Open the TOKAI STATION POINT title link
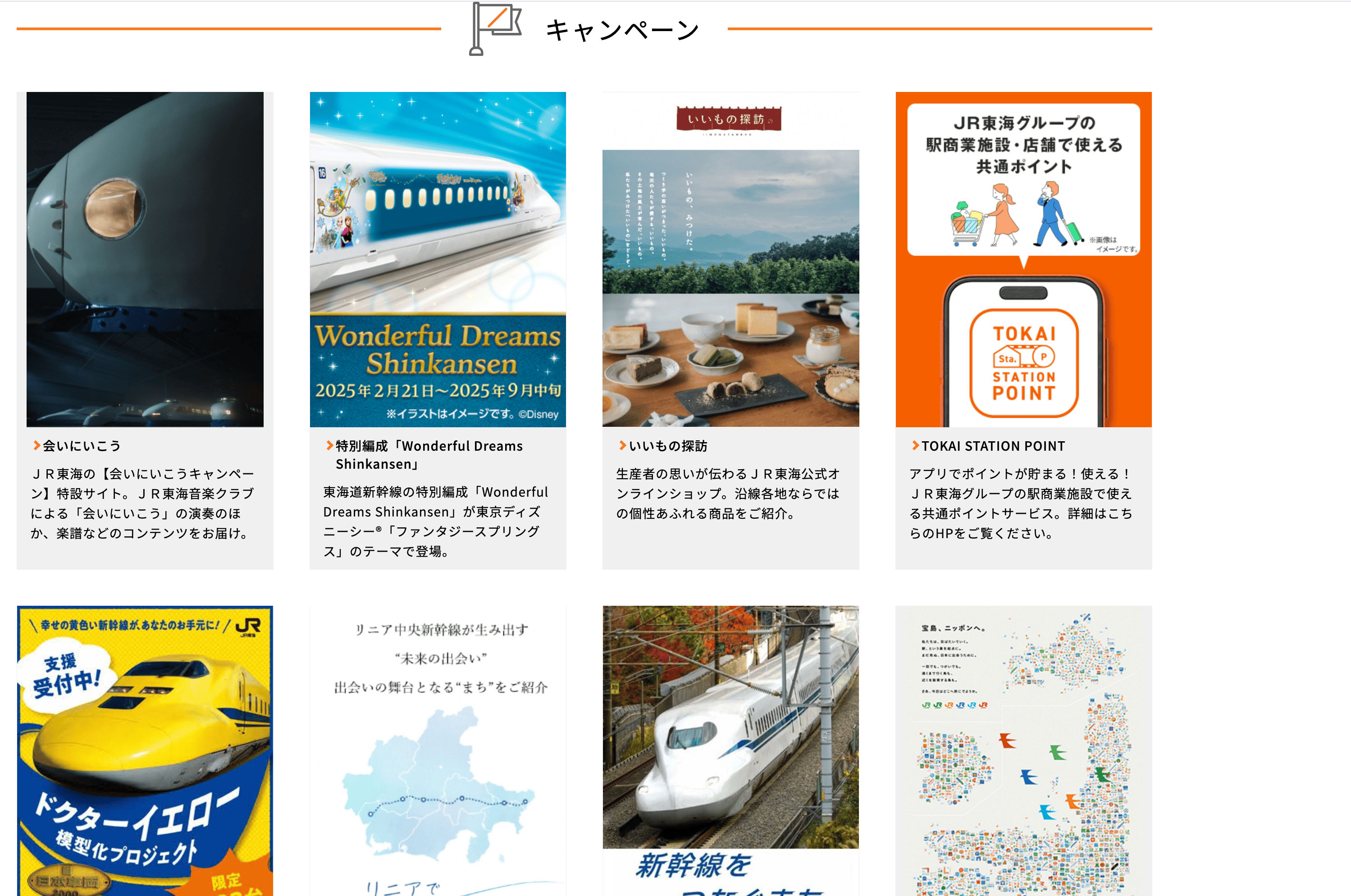The image size is (1351, 896). pos(993,446)
